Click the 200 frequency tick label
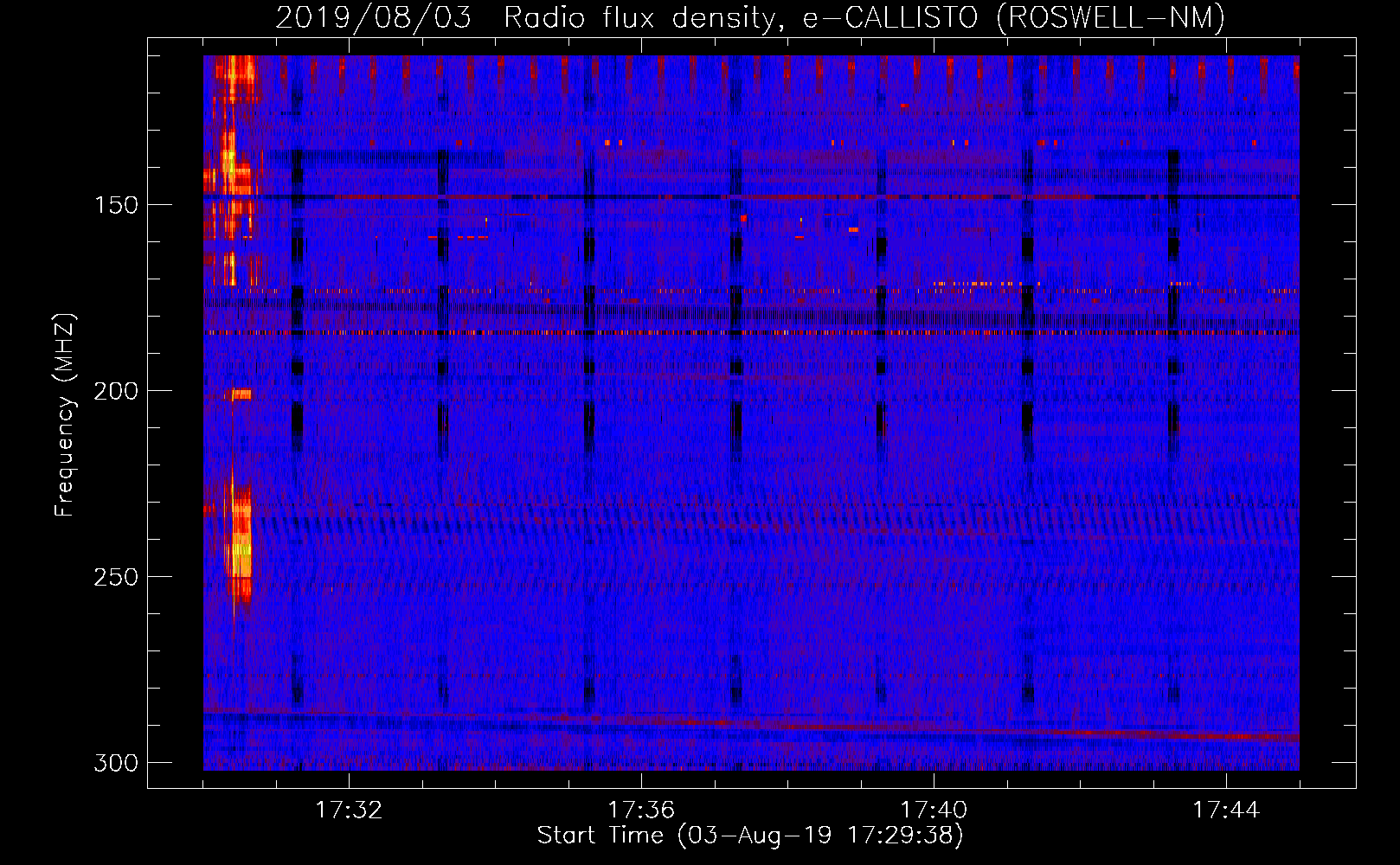This screenshot has height=865, width=1400. click(x=116, y=391)
